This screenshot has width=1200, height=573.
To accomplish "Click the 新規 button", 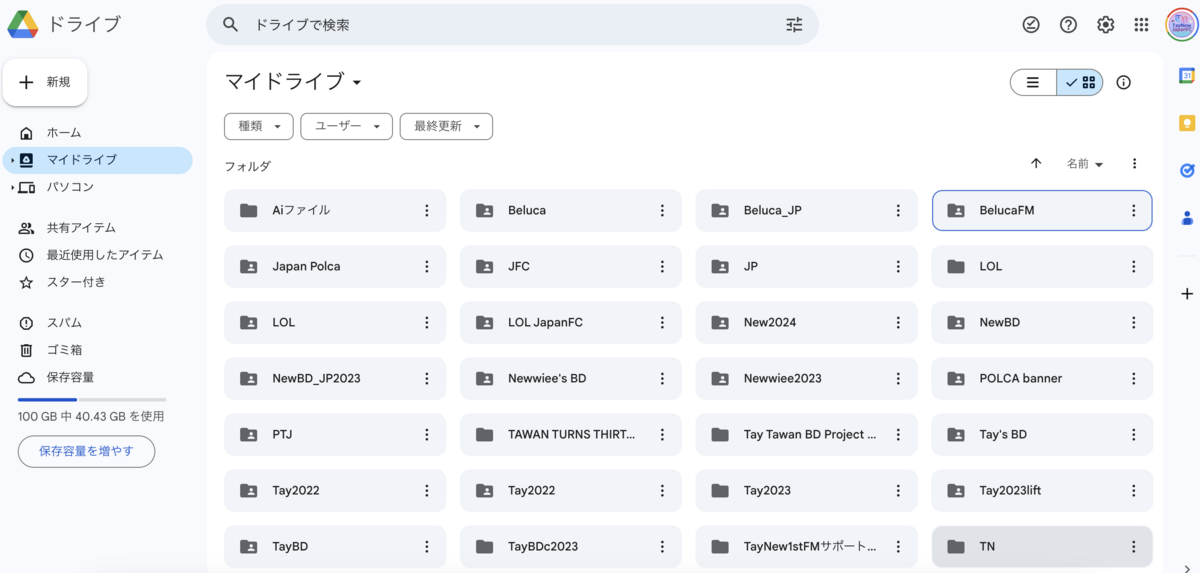I will click(x=45, y=82).
